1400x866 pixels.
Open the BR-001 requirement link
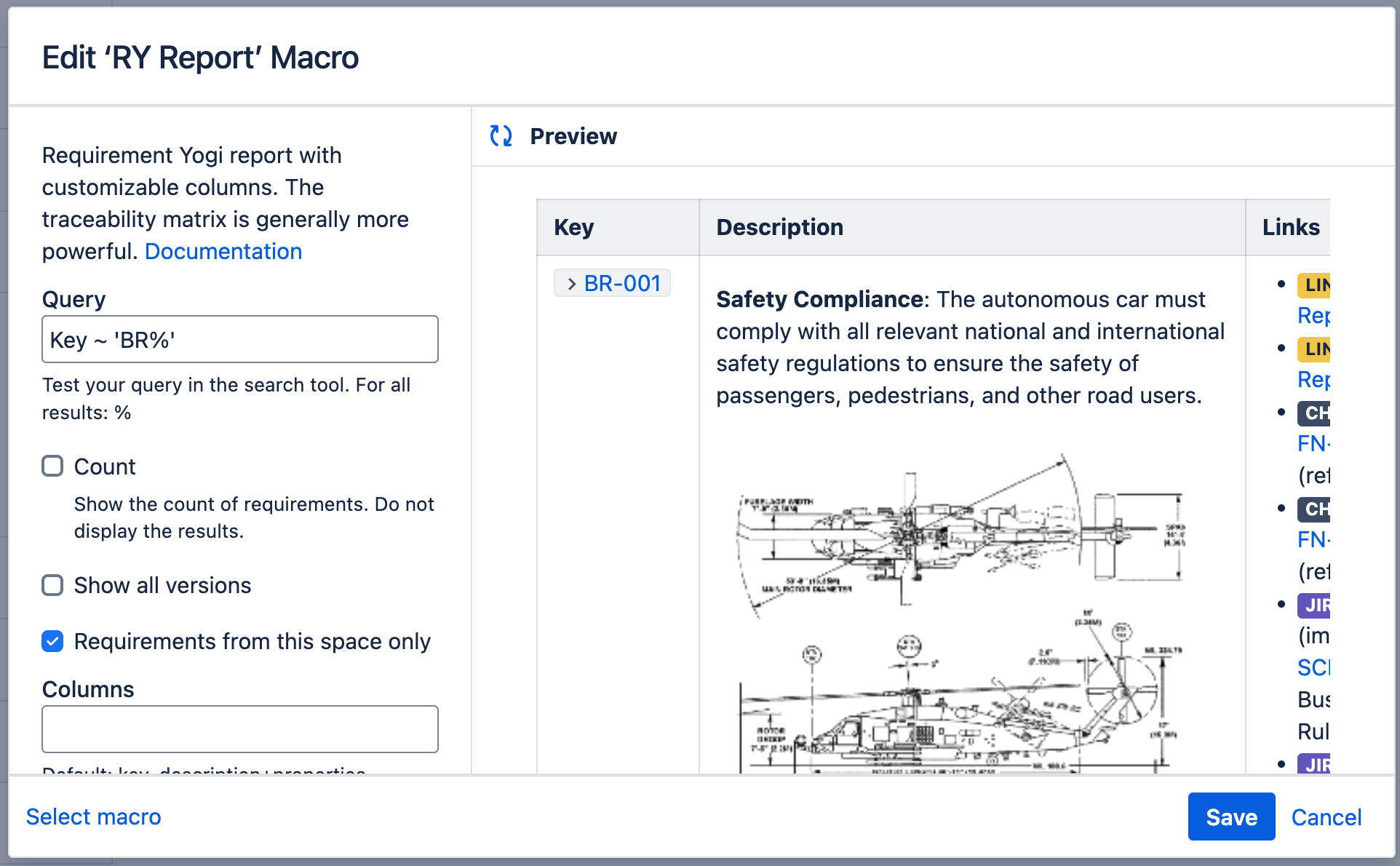click(622, 284)
